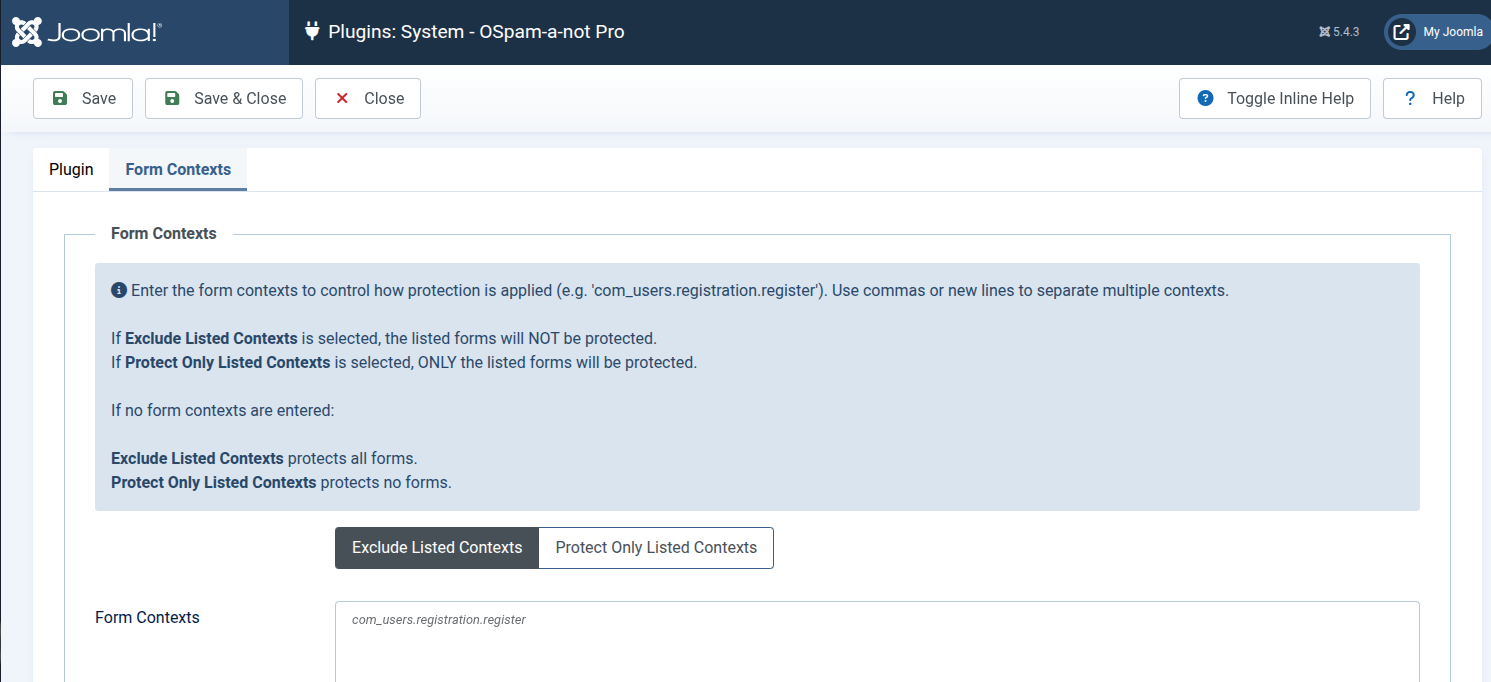Select the Form Contexts tab
This screenshot has height=682, width=1491.
(178, 169)
